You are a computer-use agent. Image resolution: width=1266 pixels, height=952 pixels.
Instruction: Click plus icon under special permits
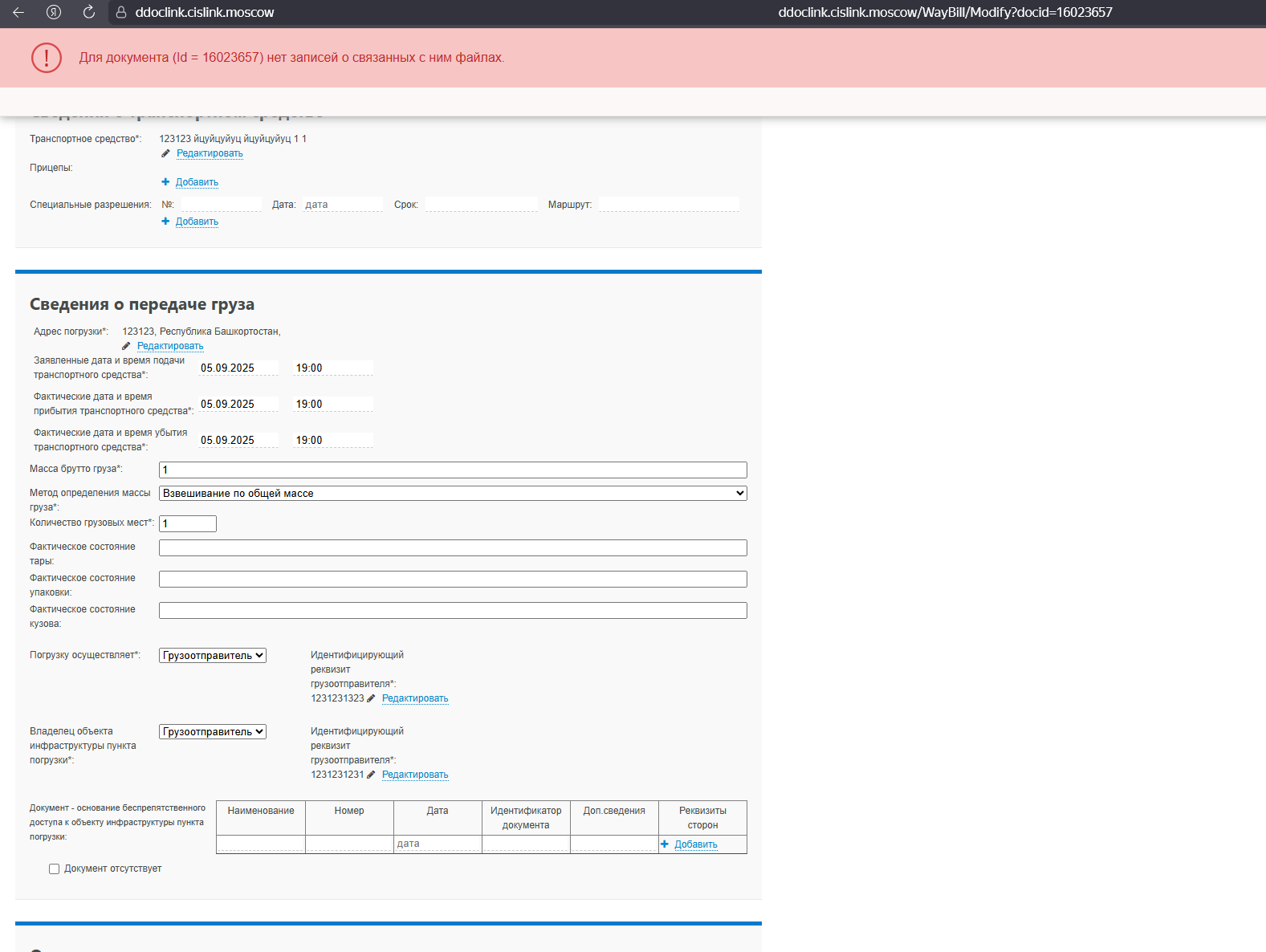[x=165, y=222]
